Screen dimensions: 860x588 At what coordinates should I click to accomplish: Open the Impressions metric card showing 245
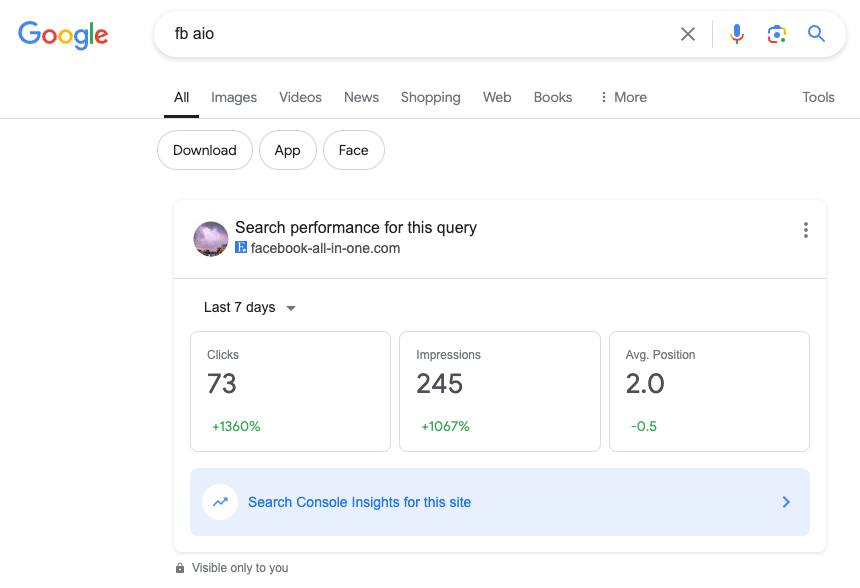click(x=500, y=391)
